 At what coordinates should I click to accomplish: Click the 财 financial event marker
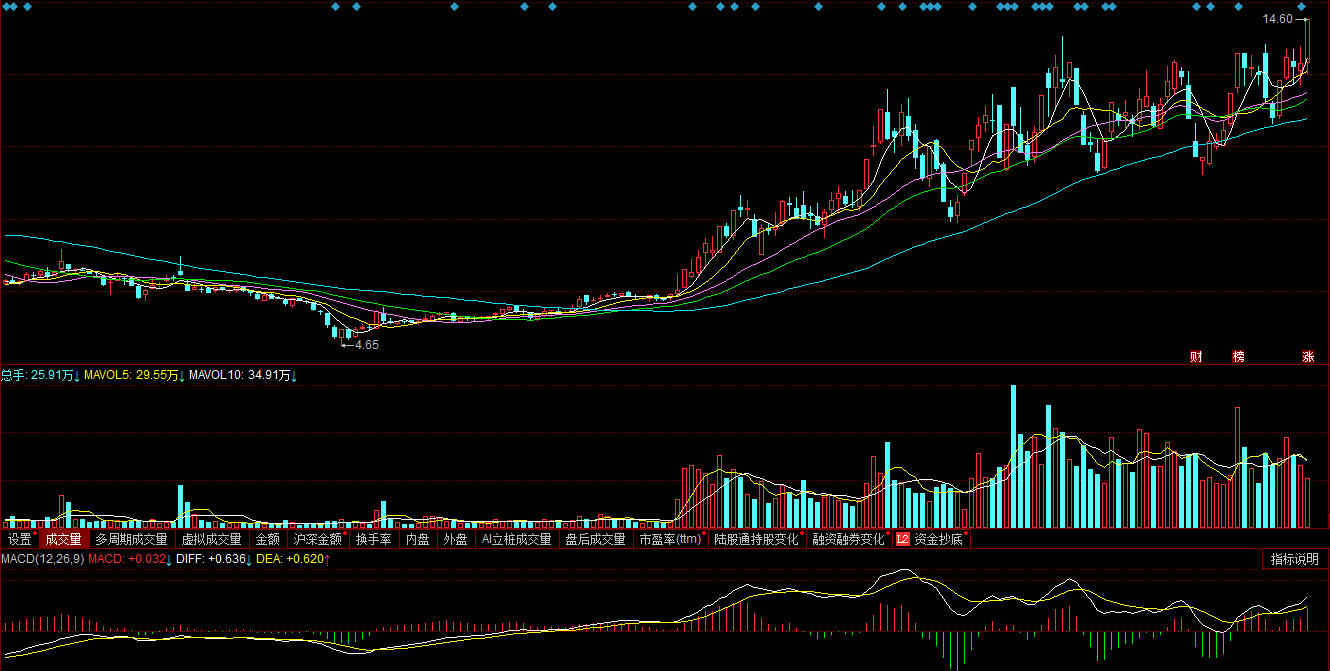tap(1195, 357)
